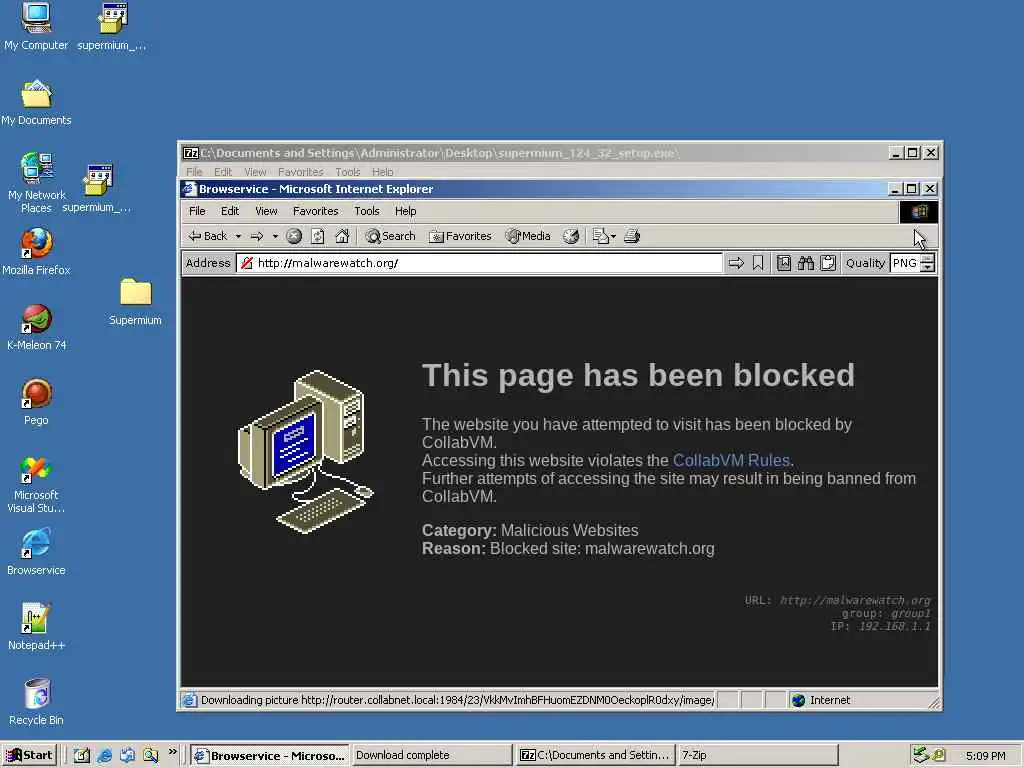Increase Quality with the spinner up arrow
1024x768 pixels.
(x=927, y=259)
